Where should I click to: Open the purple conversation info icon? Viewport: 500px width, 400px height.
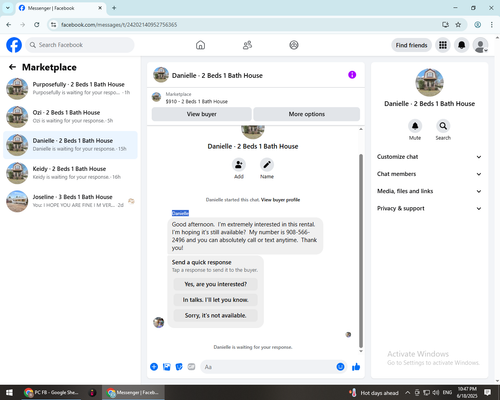(x=352, y=75)
